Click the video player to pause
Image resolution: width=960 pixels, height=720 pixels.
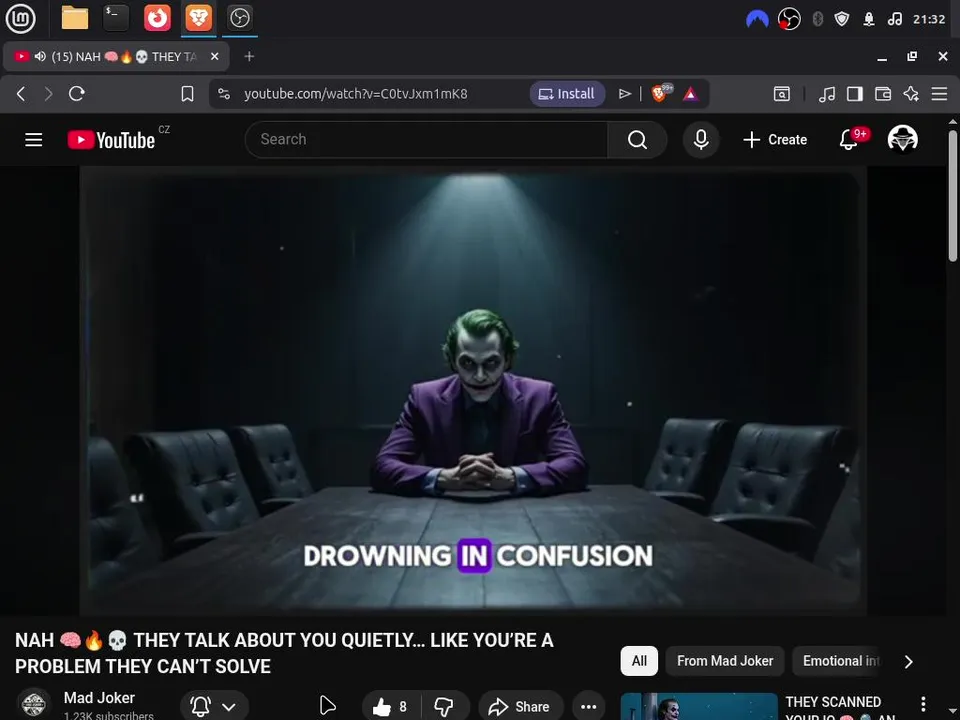(x=473, y=392)
